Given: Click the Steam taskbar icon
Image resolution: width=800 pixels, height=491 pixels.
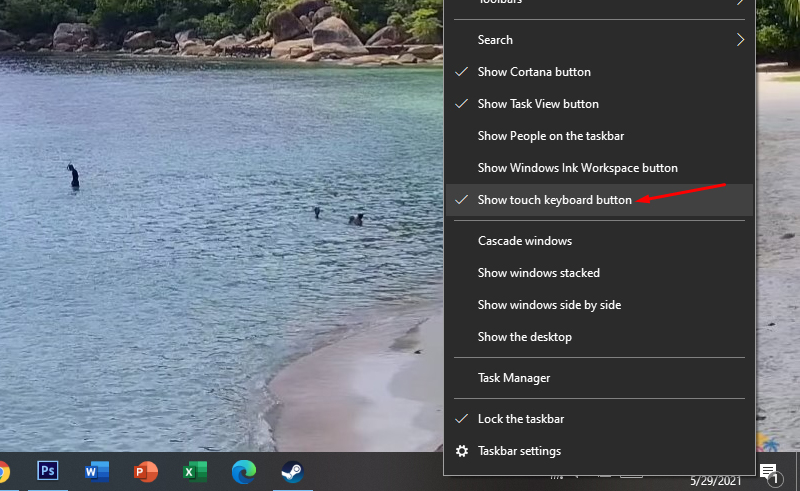Looking at the screenshot, I should click(291, 471).
